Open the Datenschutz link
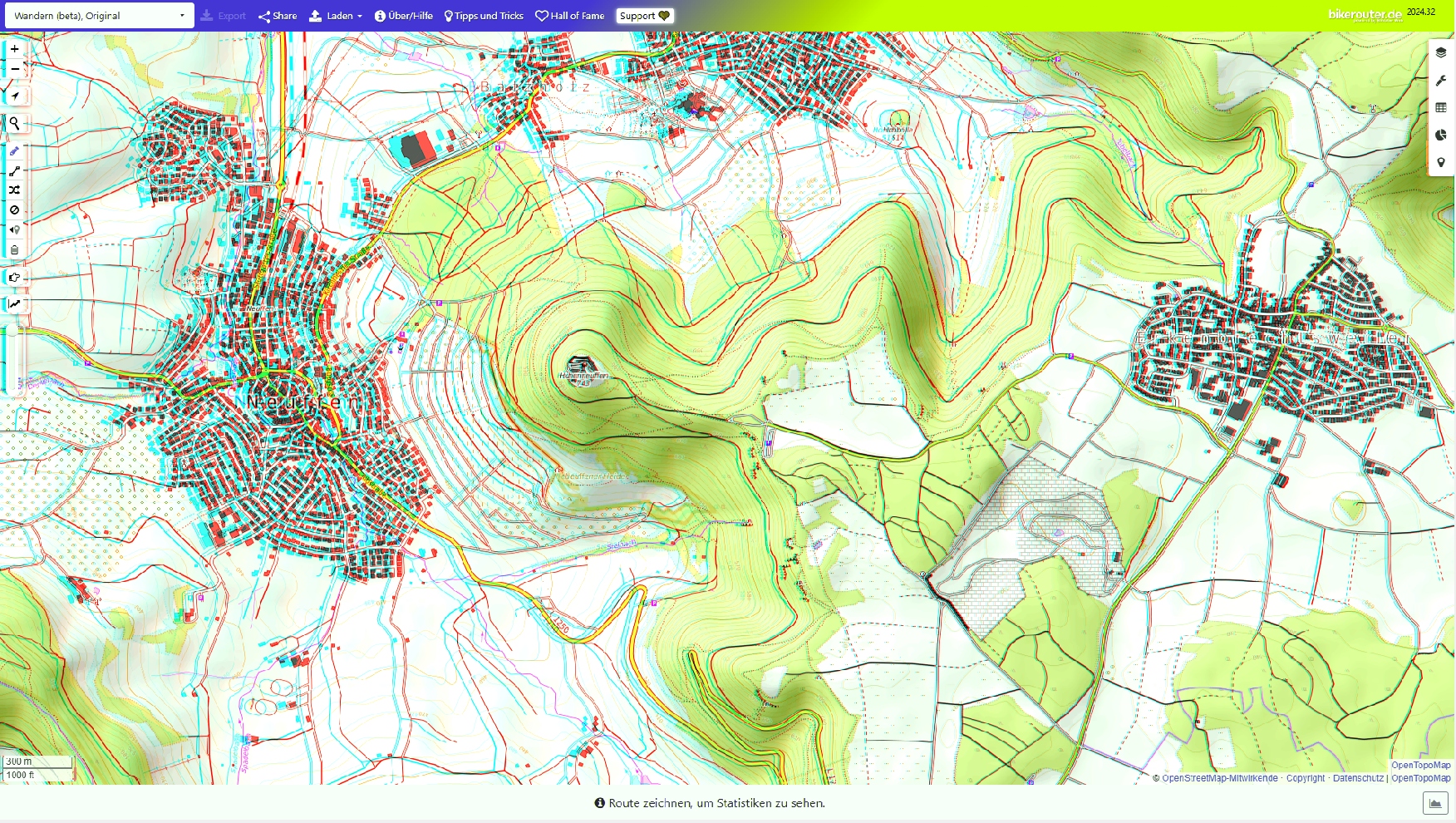The height and width of the screenshot is (823, 1456). pos(1358,778)
